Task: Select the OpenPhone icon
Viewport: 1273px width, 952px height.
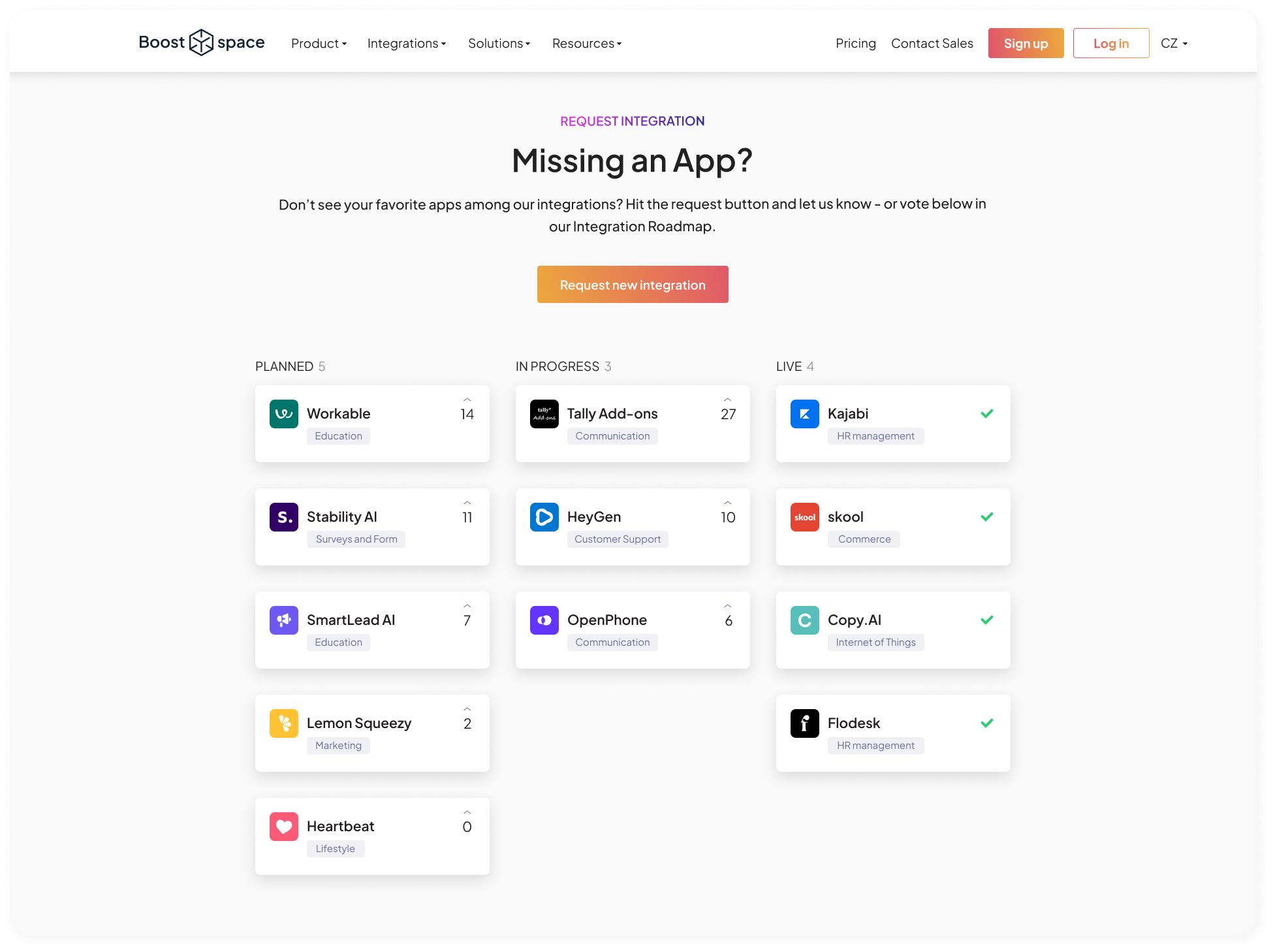Action: (544, 620)
